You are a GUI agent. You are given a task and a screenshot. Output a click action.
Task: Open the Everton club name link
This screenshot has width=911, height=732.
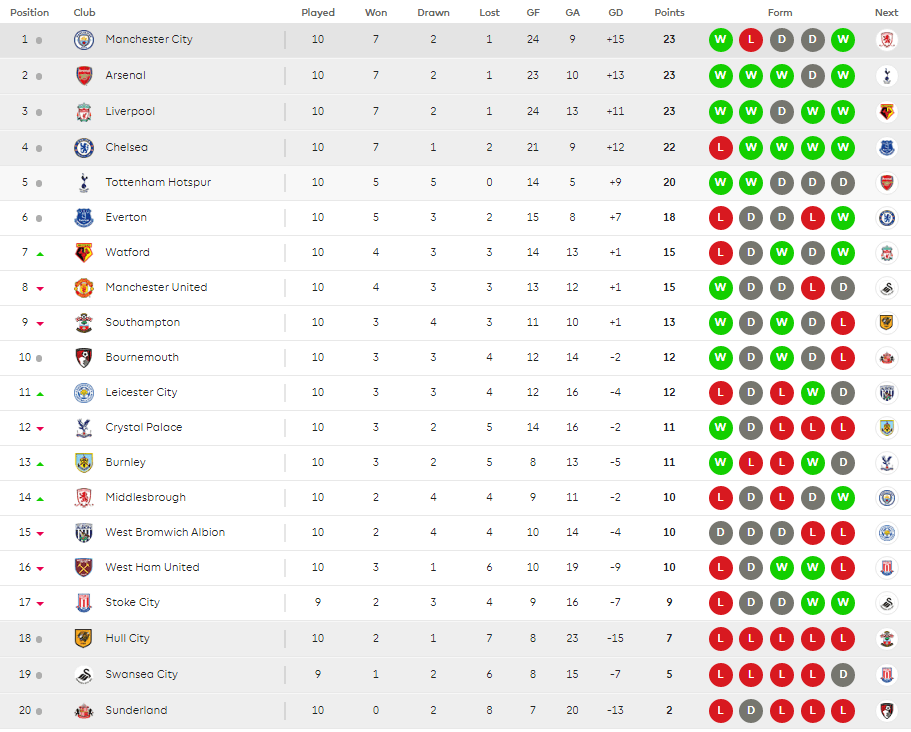coord(126,218)
